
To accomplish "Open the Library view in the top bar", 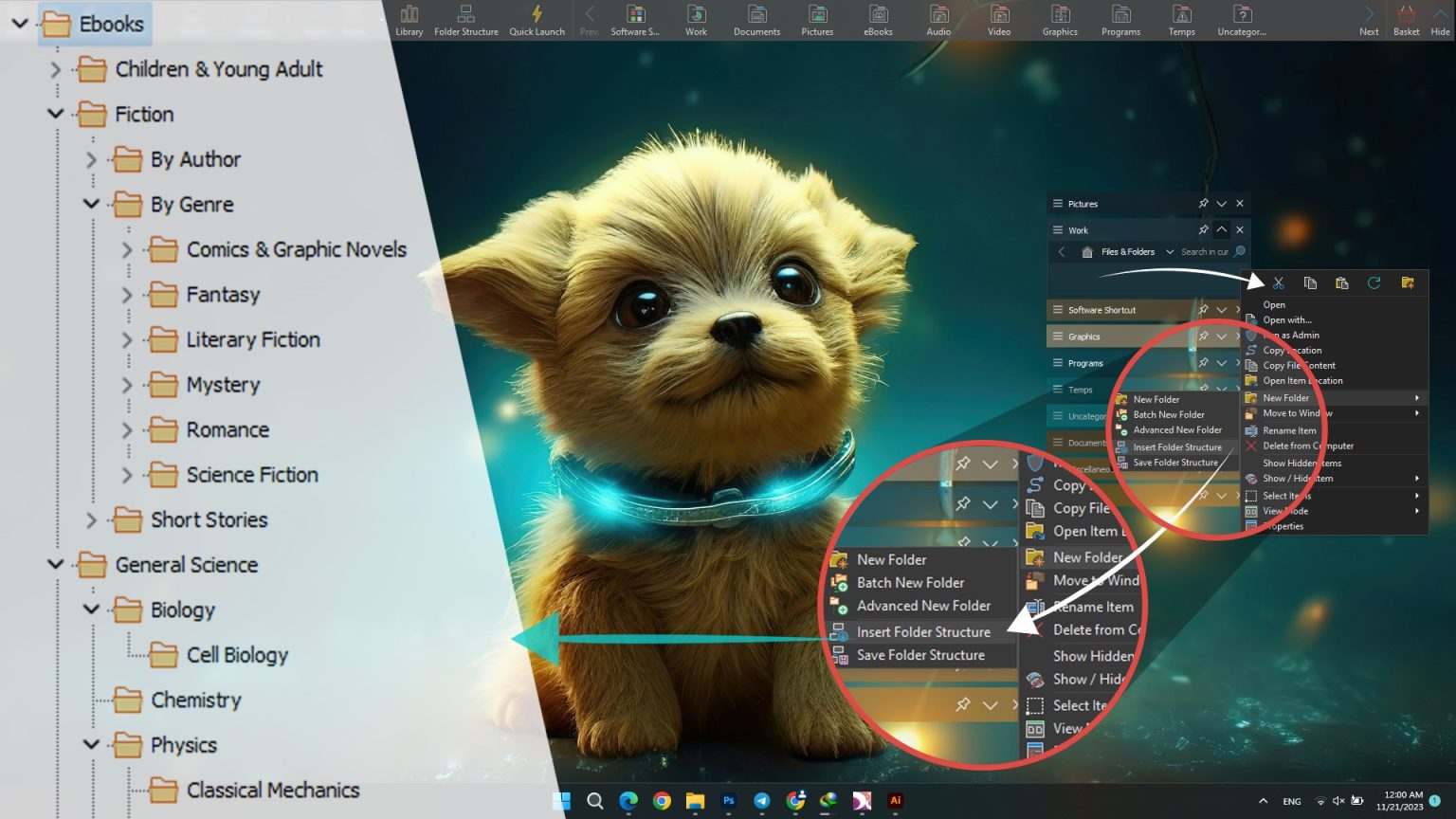I will pos(409,20).
